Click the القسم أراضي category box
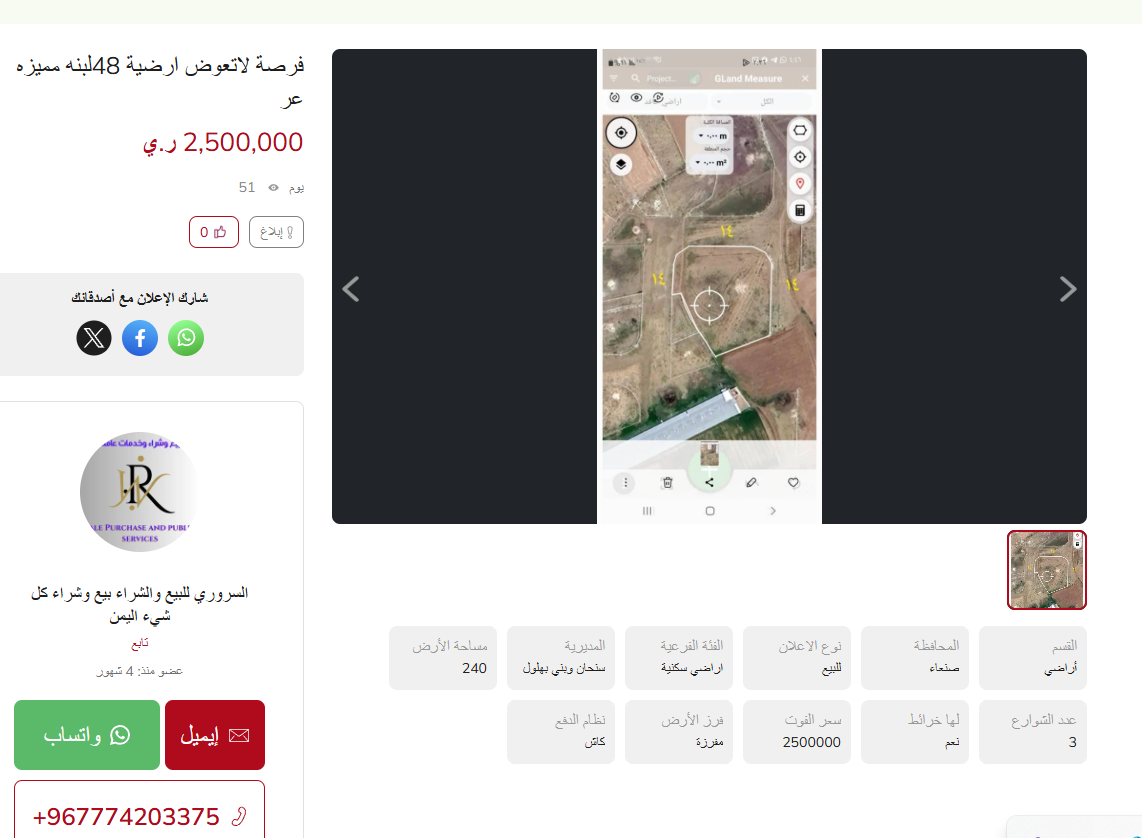Viewport: 1142px width, 838px height. coord(1033,657)
